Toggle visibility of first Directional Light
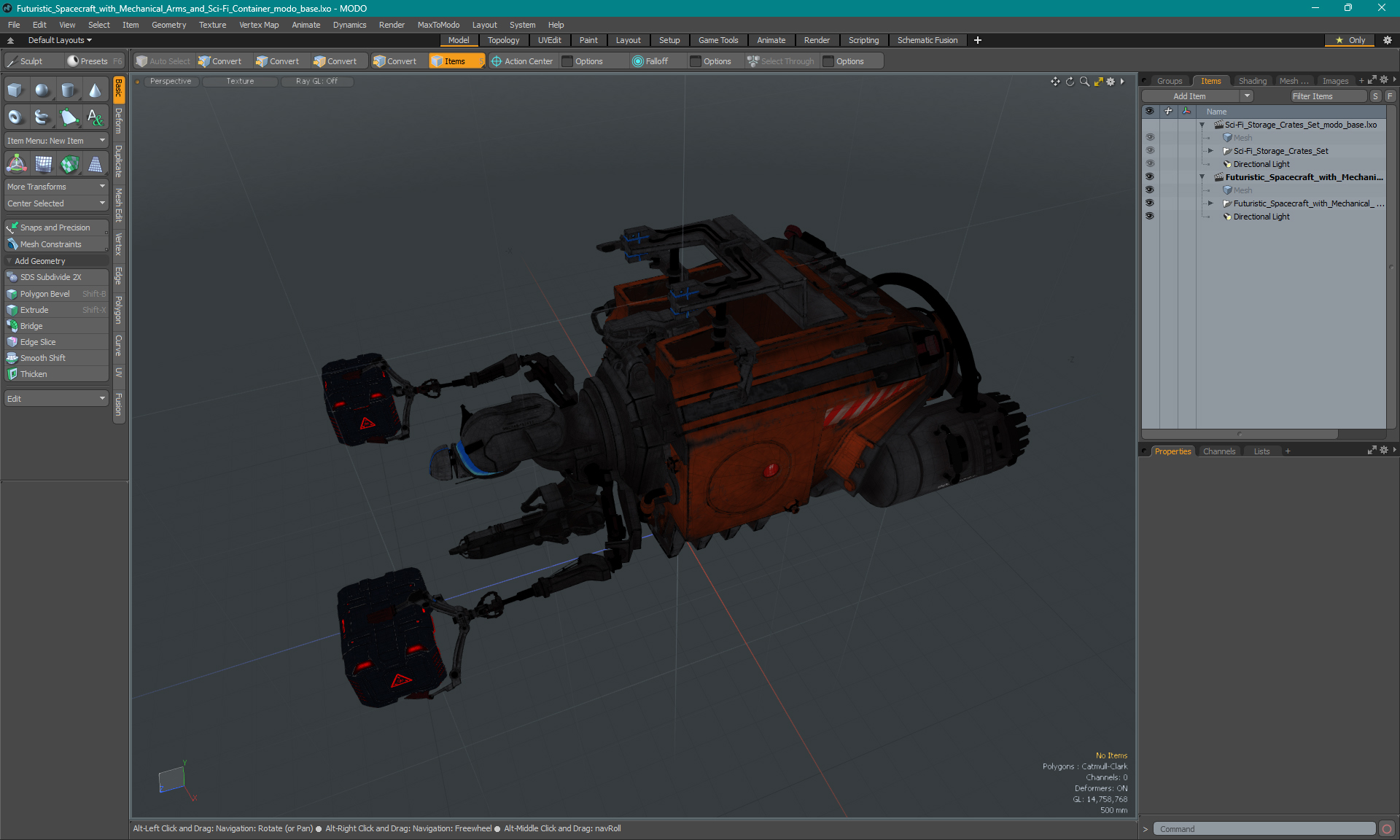 point(1150,164)
